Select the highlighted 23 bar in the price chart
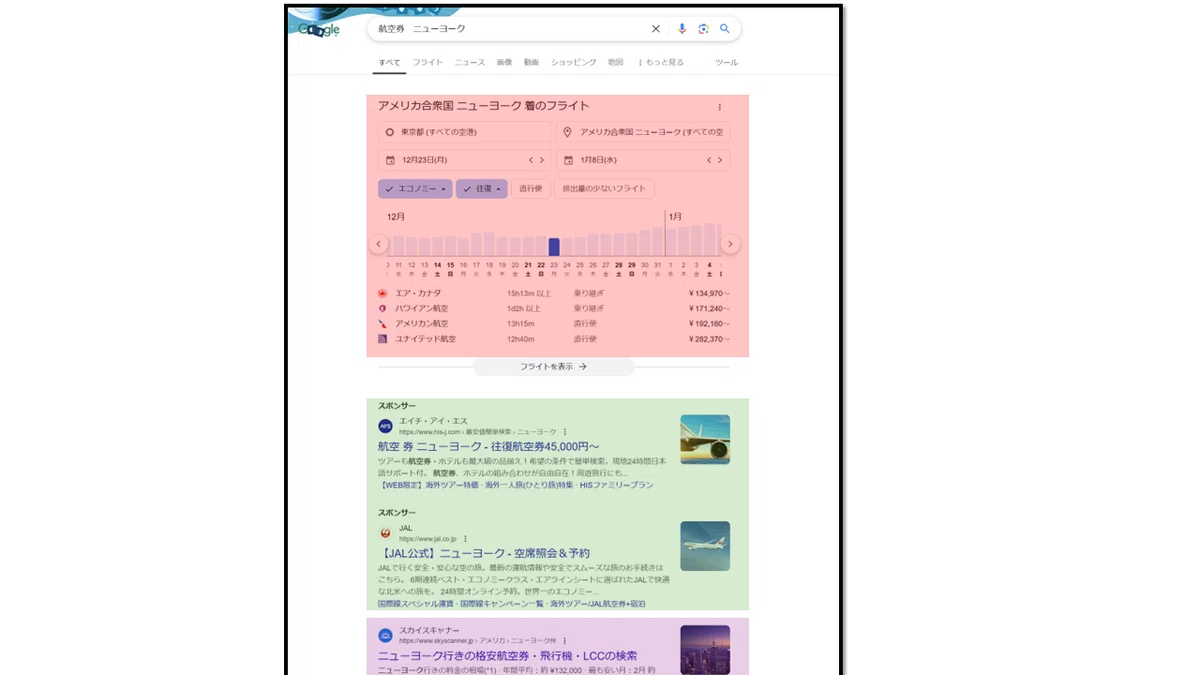Image resolution: width=1200 pixels, height=675 pixels. point(554,247)
